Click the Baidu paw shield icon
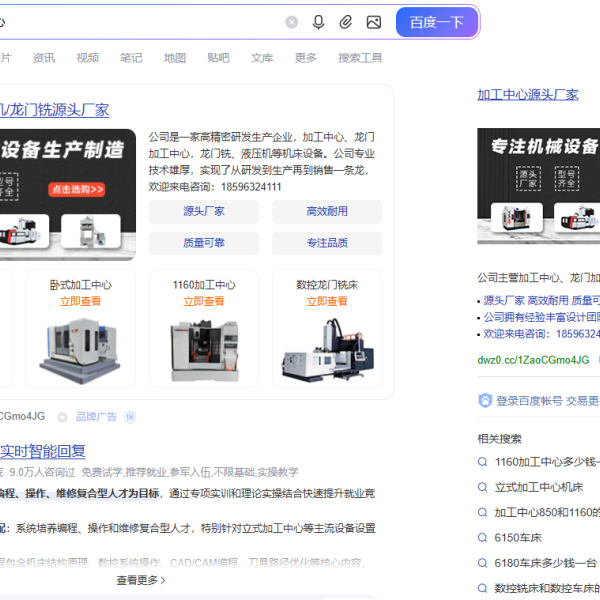The image size is (600, 600). click(485, 401)
